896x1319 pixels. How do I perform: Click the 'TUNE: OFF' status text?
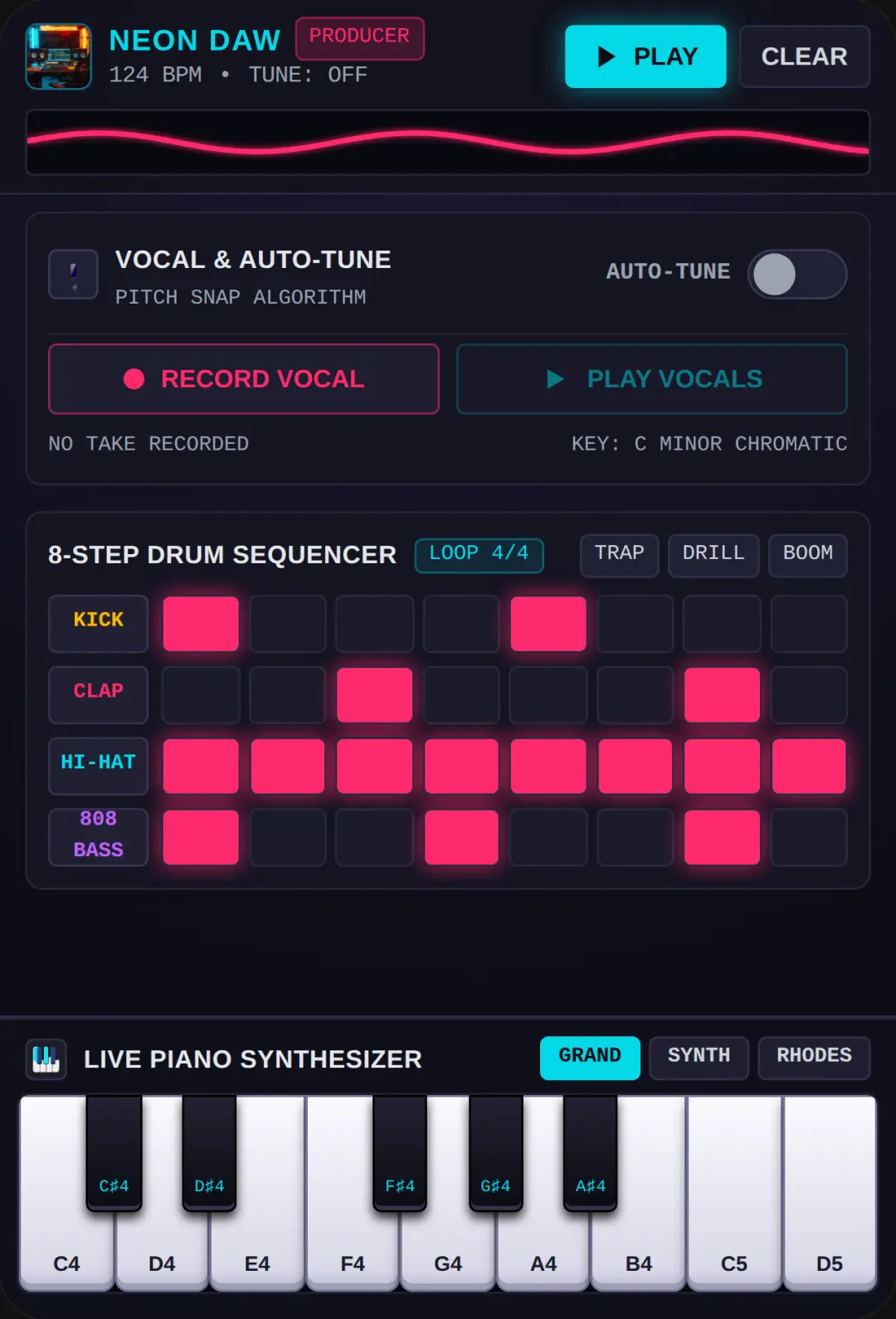tap(308, 75)
